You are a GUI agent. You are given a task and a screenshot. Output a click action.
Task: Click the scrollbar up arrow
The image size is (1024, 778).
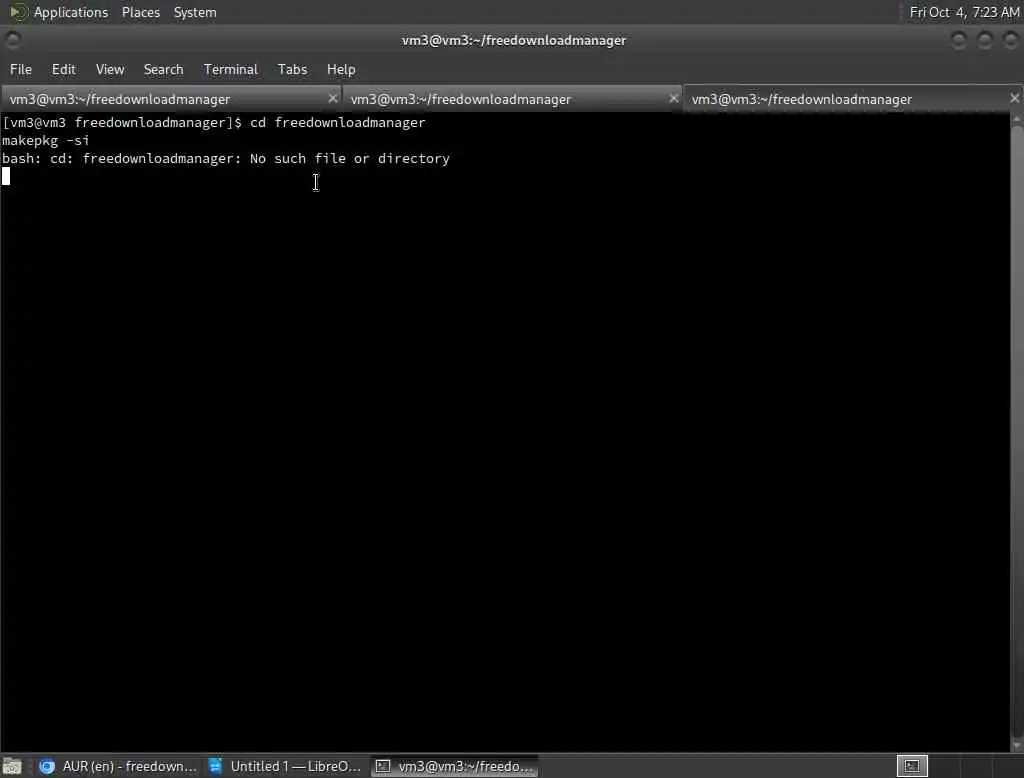tap(1017, 120)
